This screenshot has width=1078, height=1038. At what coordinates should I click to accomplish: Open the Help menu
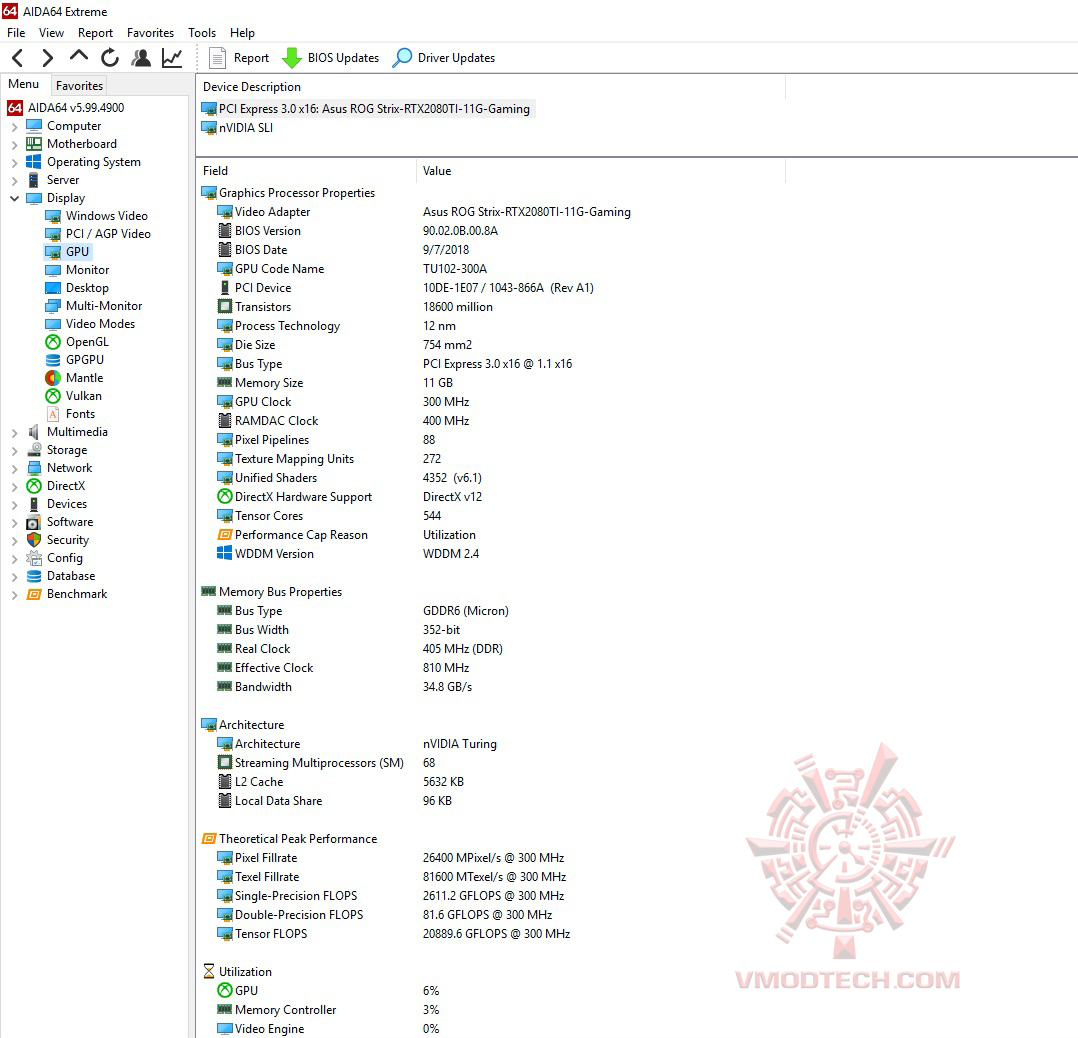pos(242,32)
